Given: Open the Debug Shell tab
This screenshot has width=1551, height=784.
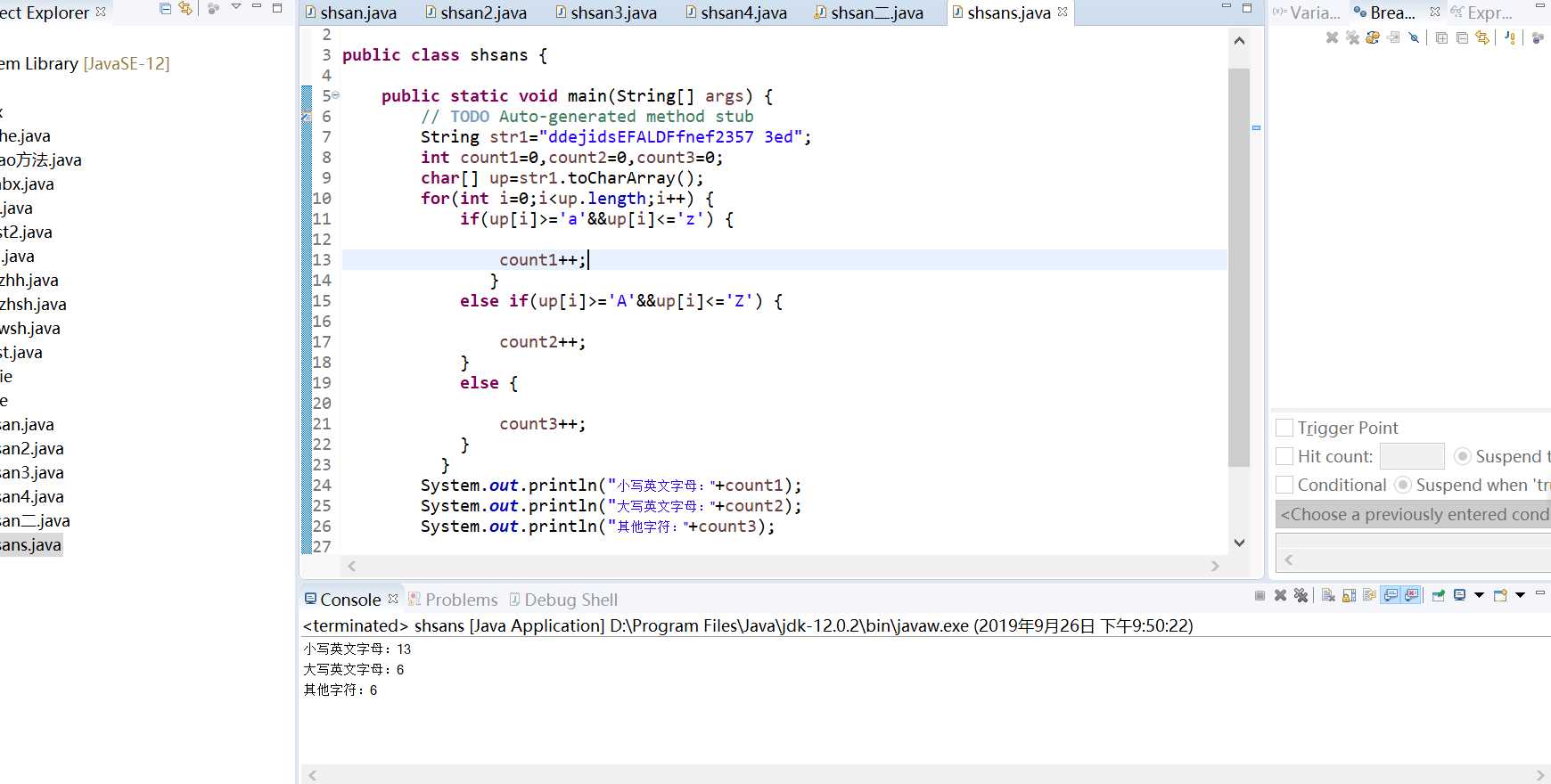Looking at the screenshot, I should 563,600.
